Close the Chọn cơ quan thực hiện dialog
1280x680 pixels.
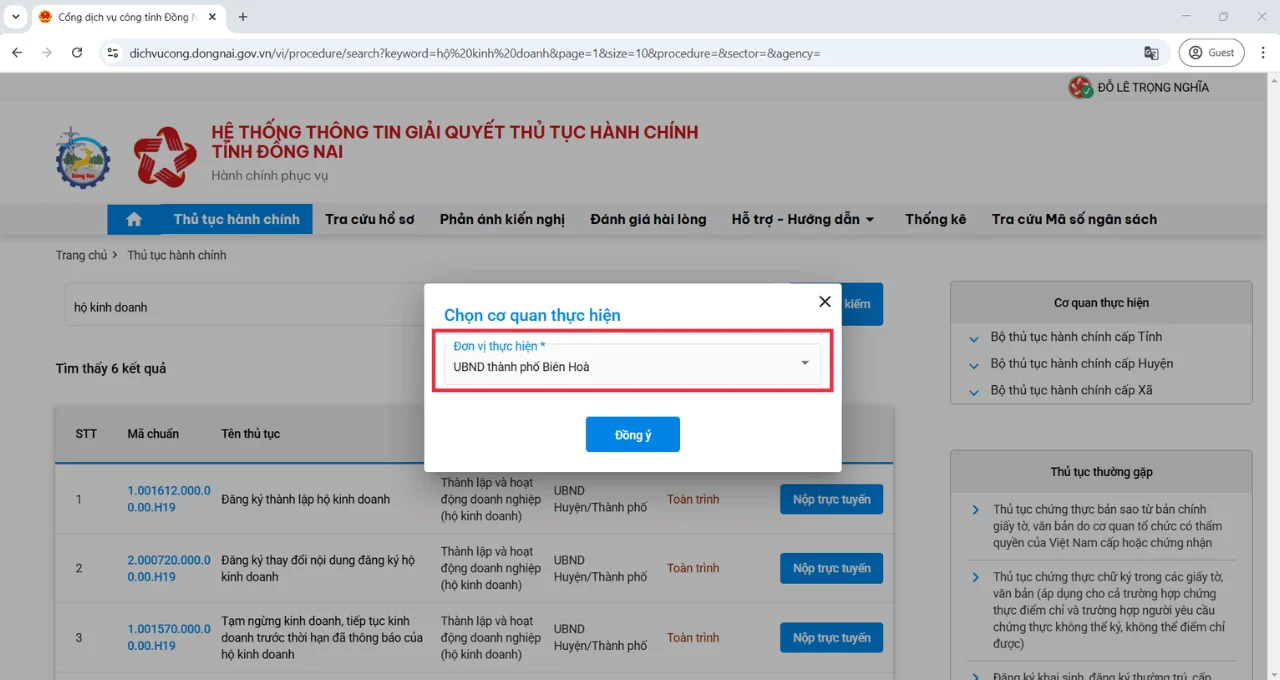pos(824,301)
